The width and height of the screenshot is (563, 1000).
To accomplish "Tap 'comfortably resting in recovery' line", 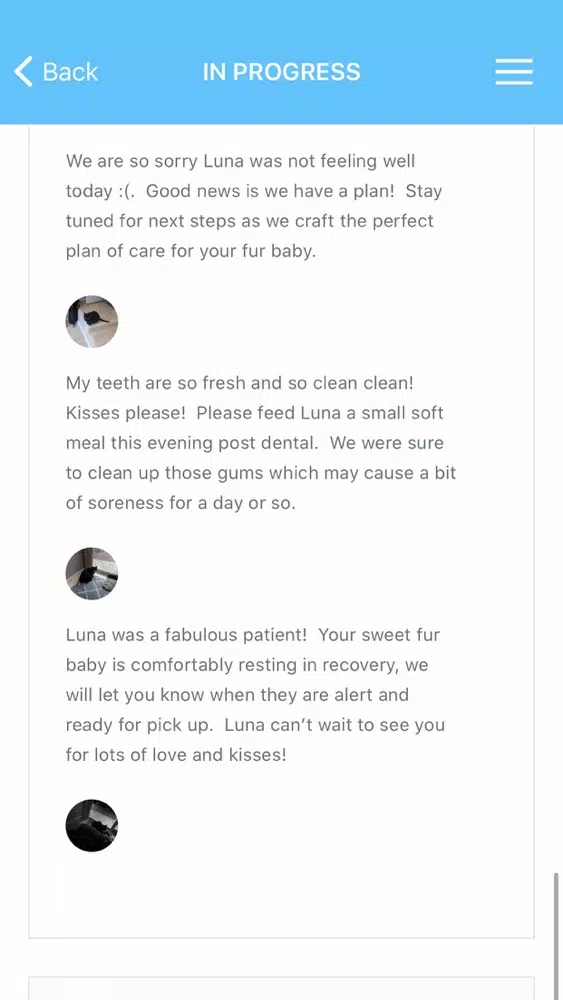I will tap(247, 665).
